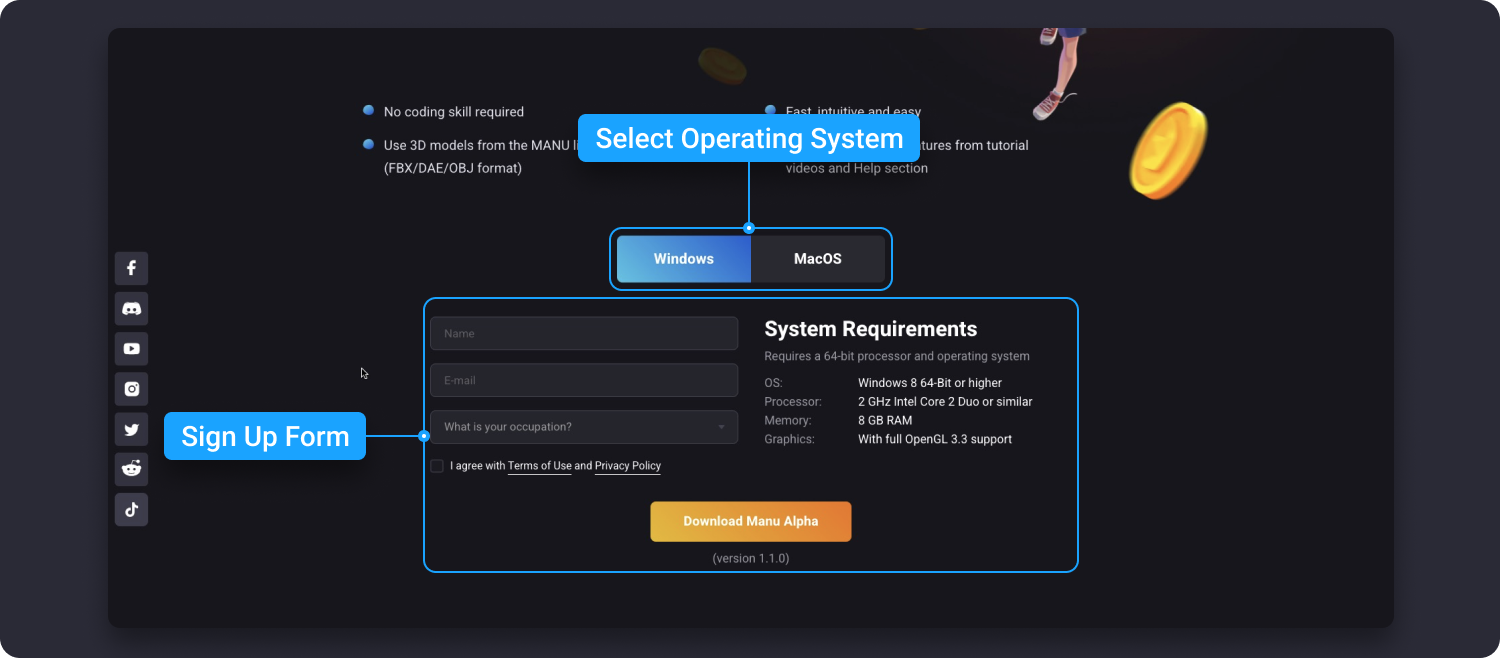Open the occupation dropdown
The height and width of the screenshot is (658, 1500).
[x=584, y=427]
